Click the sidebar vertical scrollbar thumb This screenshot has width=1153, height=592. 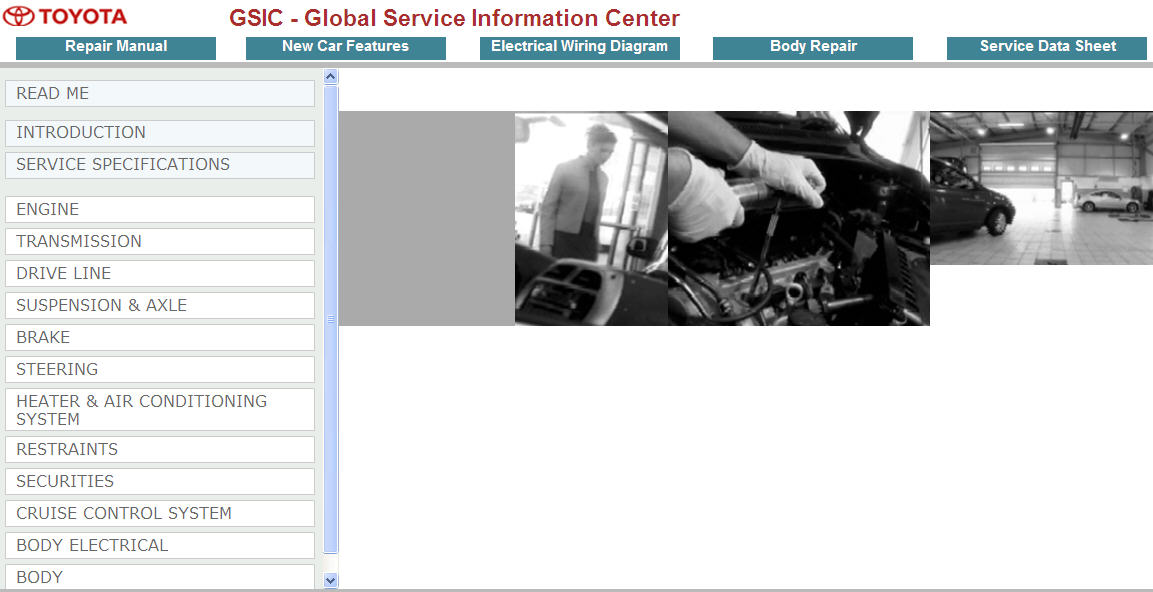click(330, 318)
